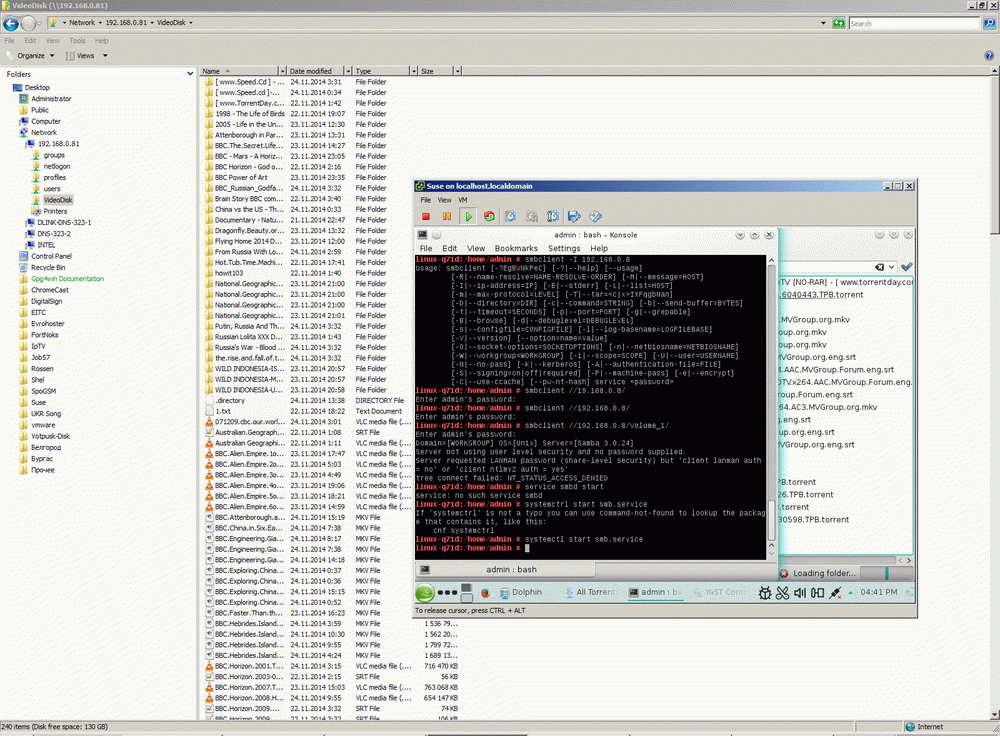Viewport: 1000px width, 736px height.
Task: Open Bookmarks menu in Konsole
Action: (x=515, y=248)
